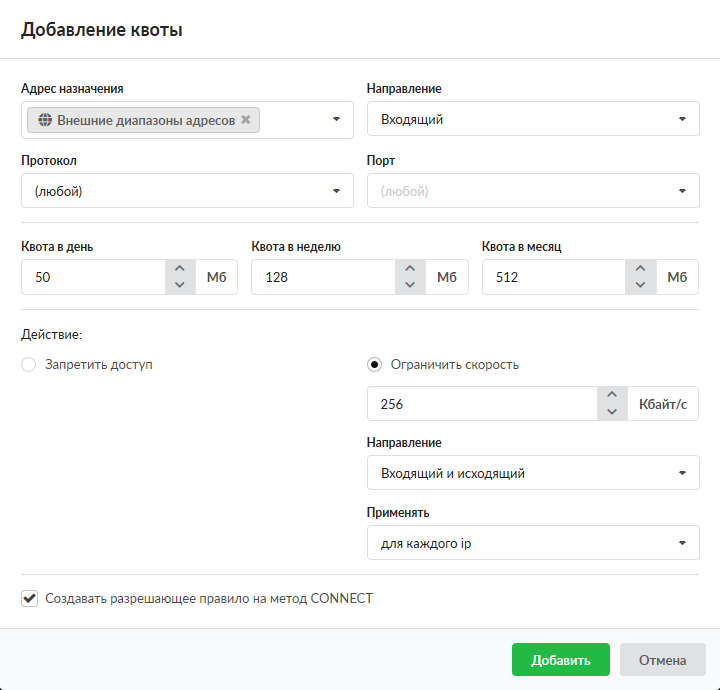Click the 'Квота в месяц' input field
This screenshot has height=690, width=720.
(553, 277)
